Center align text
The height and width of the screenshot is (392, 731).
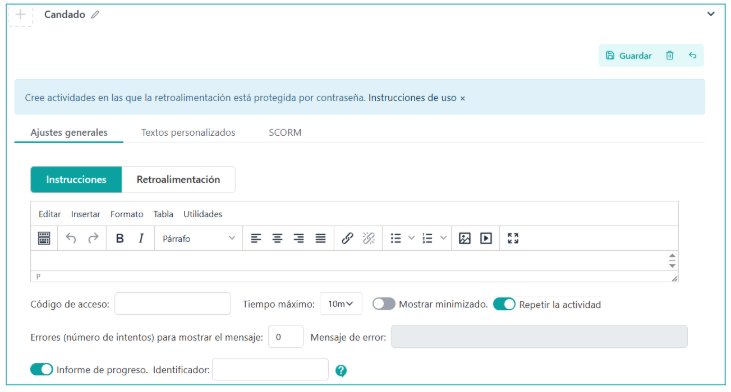[x=277, y=238]
